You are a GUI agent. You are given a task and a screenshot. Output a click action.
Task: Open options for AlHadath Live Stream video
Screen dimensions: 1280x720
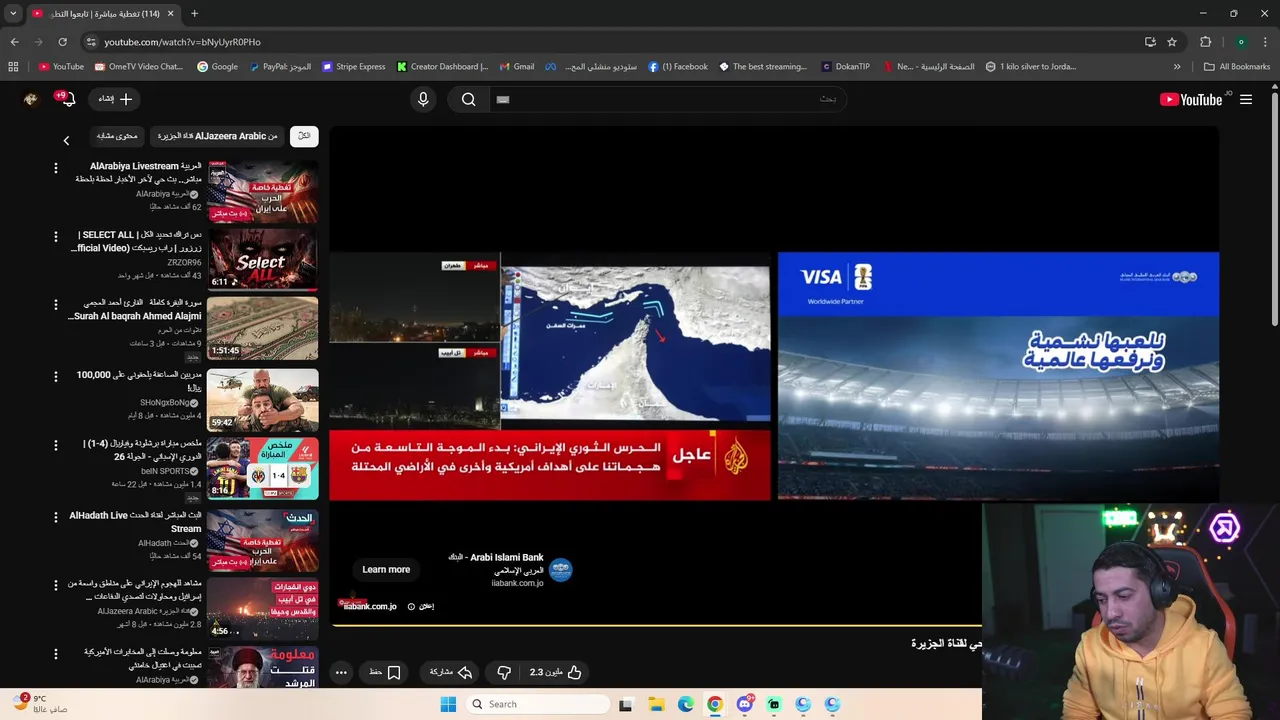56,516
